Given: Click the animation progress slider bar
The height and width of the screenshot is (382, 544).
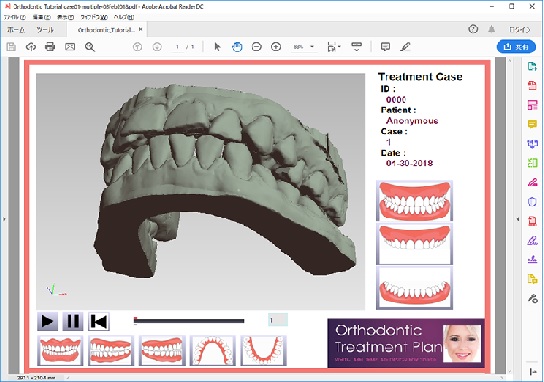Looking at the screenshot, I should click(x=189, y=321).
